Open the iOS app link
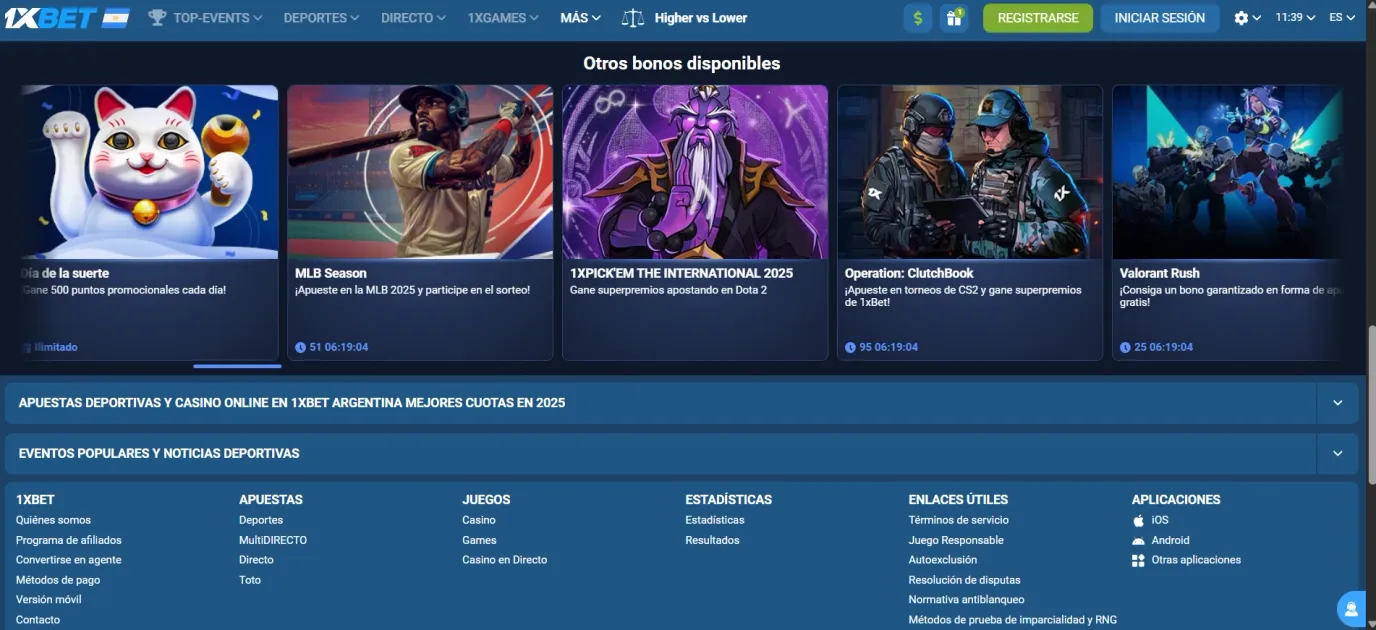This screenshot has width=1376, height=630. point(1160,520)
